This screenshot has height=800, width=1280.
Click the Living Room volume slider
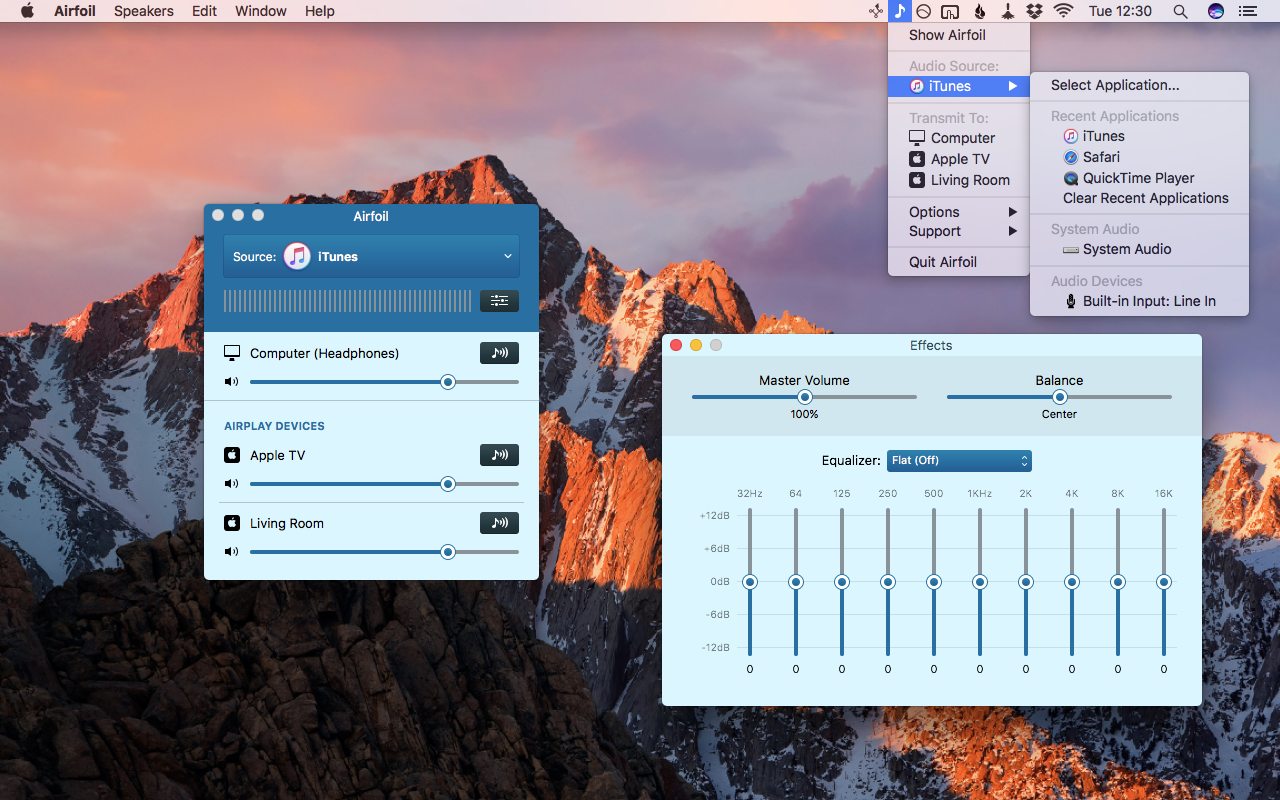click(384, 551)
